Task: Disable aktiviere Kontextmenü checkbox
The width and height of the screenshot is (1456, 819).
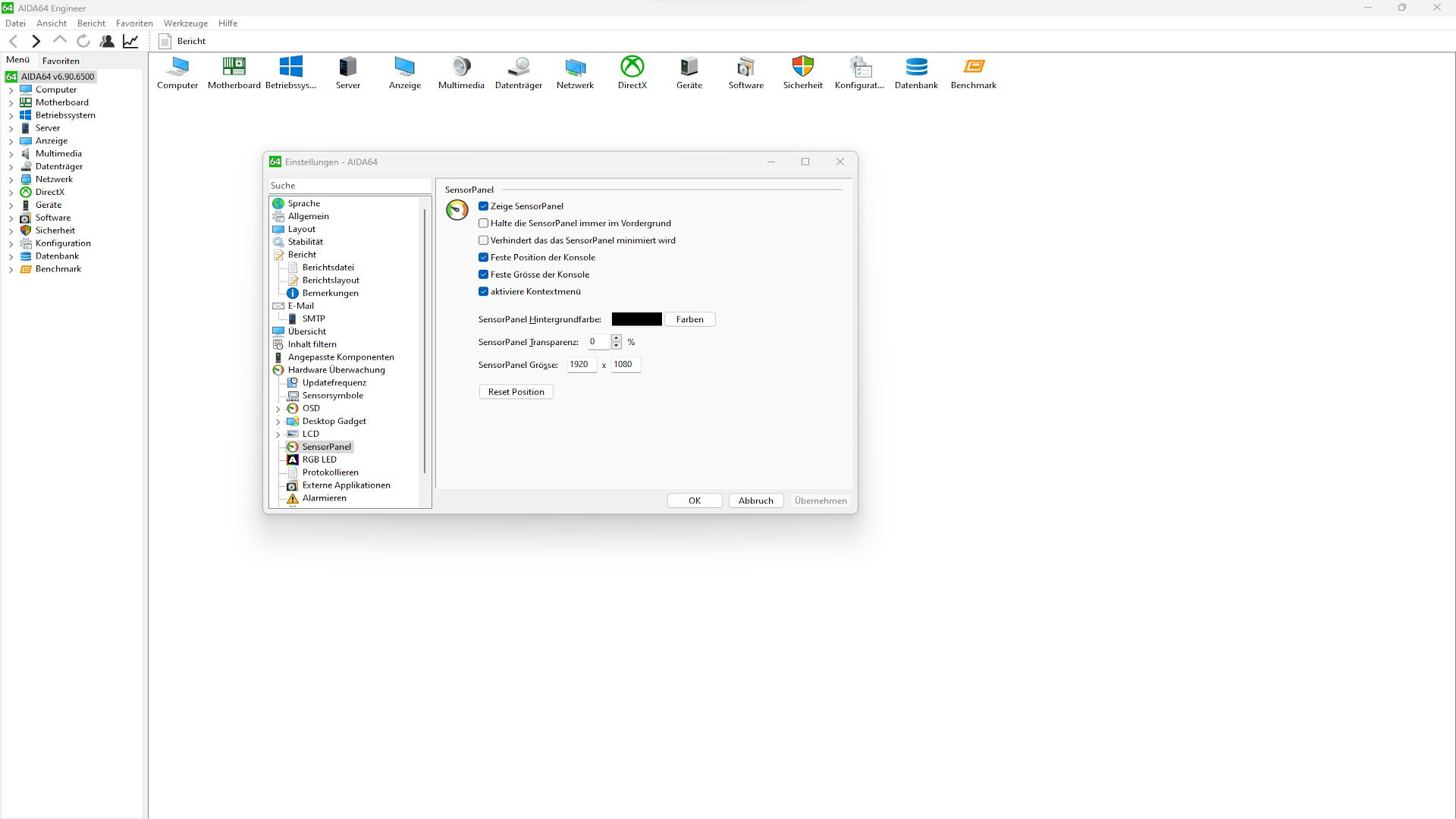Action: [484, 291]
